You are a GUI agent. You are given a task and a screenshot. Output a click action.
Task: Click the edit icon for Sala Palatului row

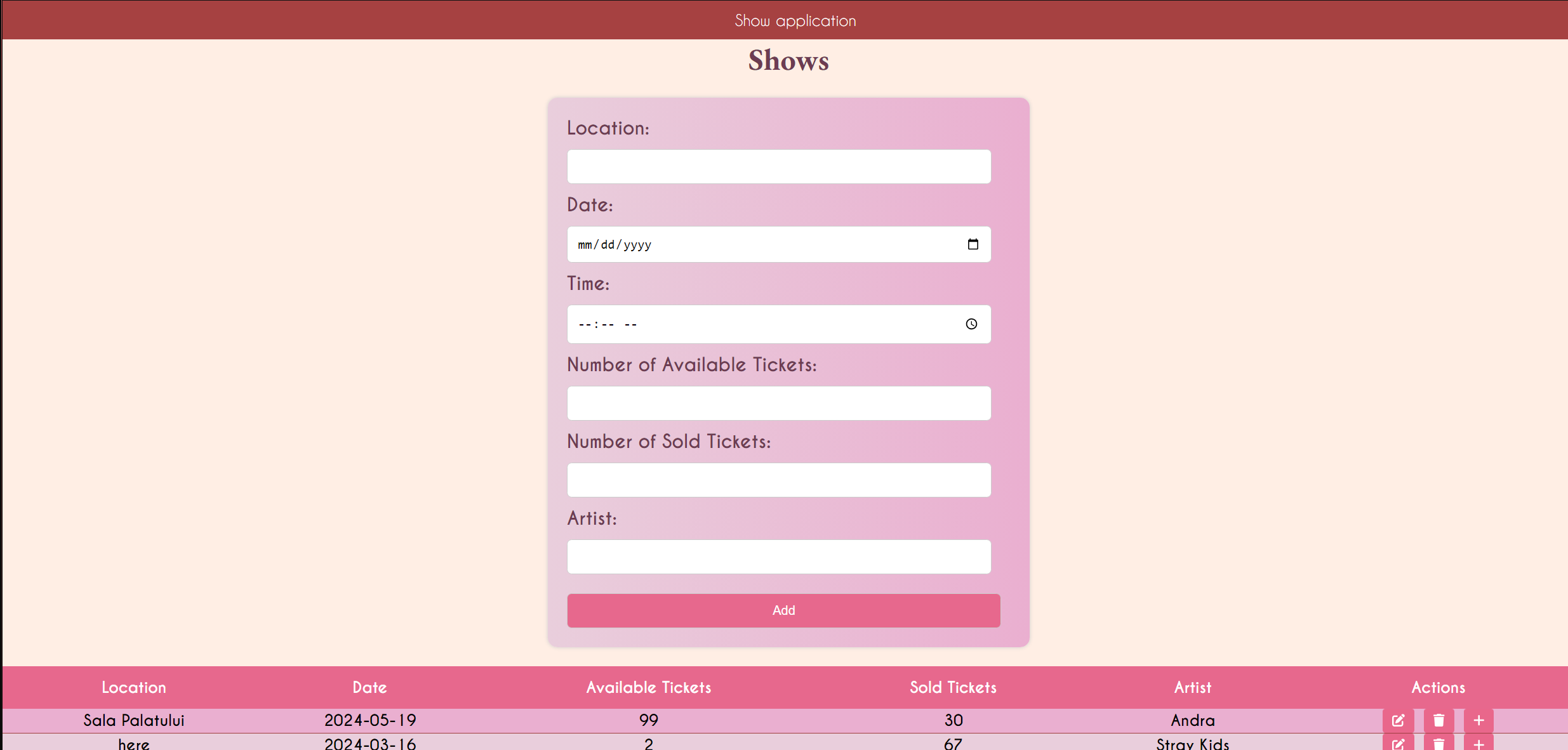(x=1398, y=720)
